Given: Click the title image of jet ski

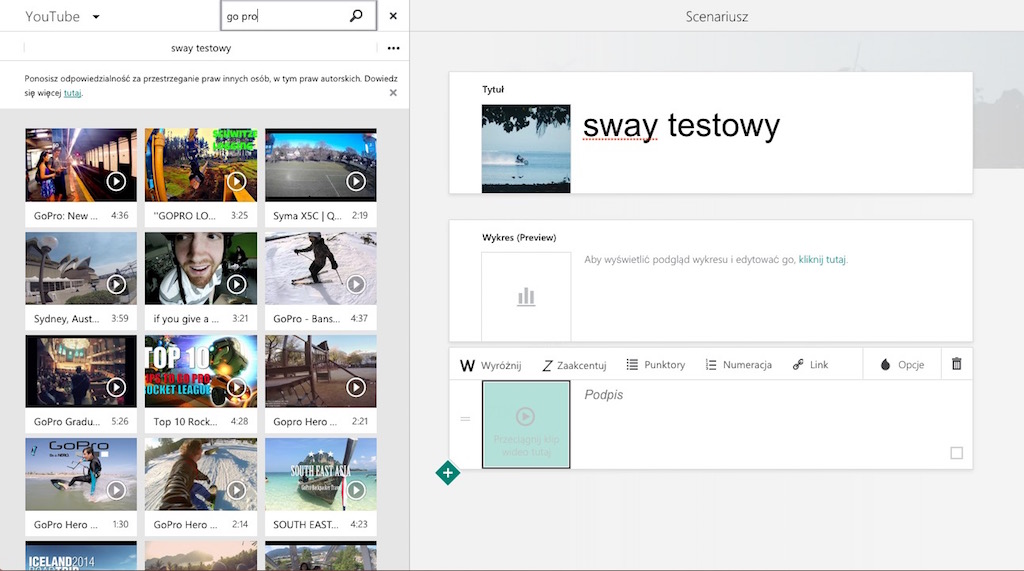Looking at the screenshot, I should point(526,149).
